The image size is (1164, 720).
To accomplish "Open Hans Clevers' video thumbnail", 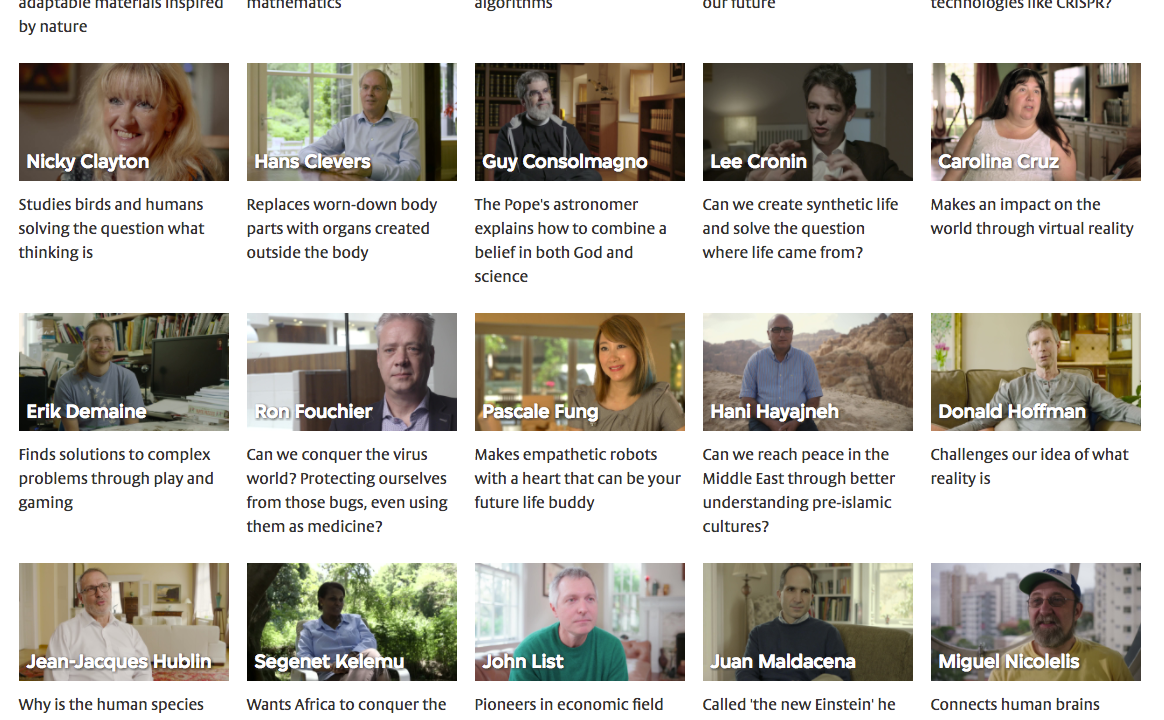I will point(352,122).
